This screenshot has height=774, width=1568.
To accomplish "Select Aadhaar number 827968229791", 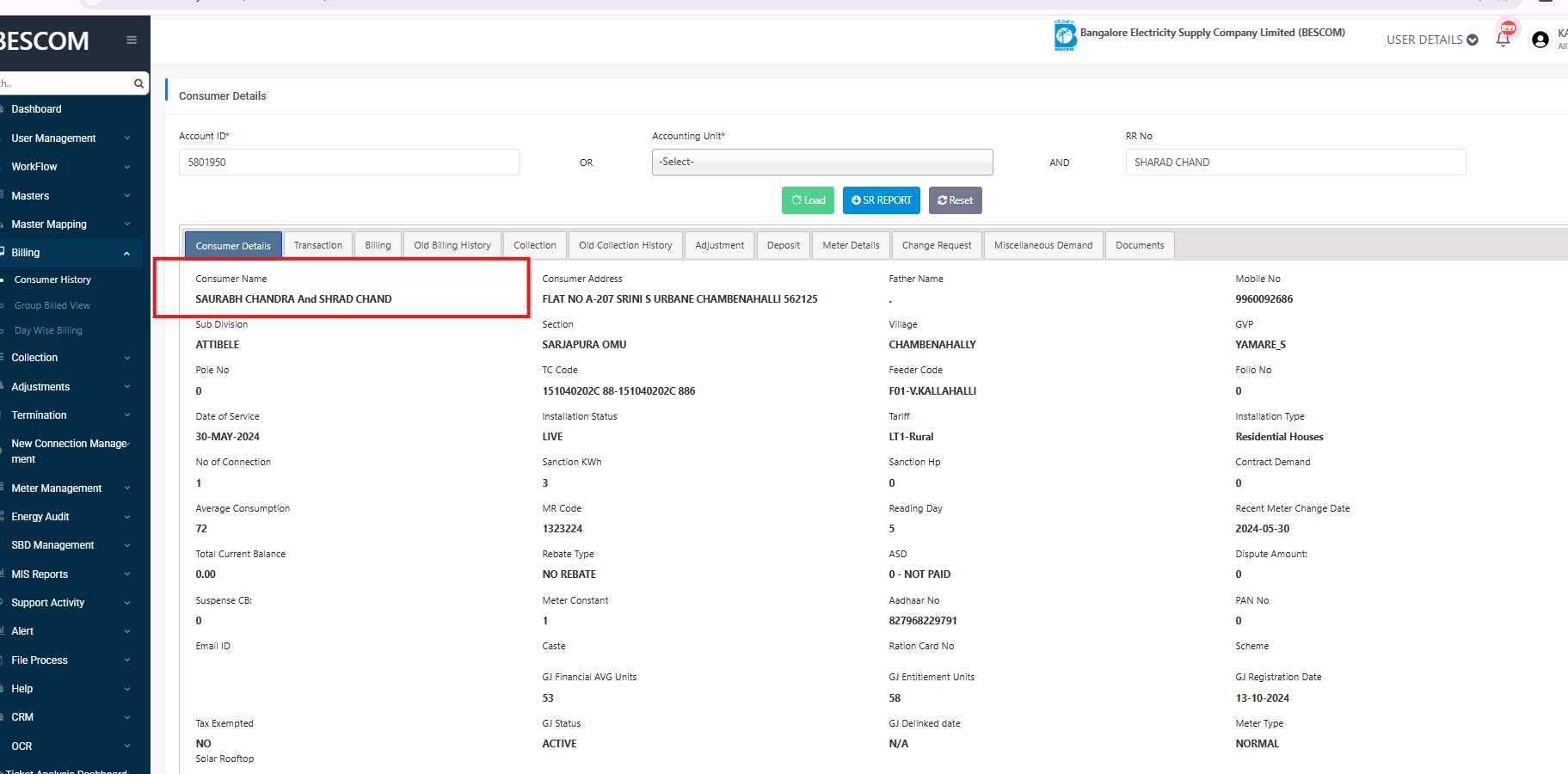I will point(923,621).
